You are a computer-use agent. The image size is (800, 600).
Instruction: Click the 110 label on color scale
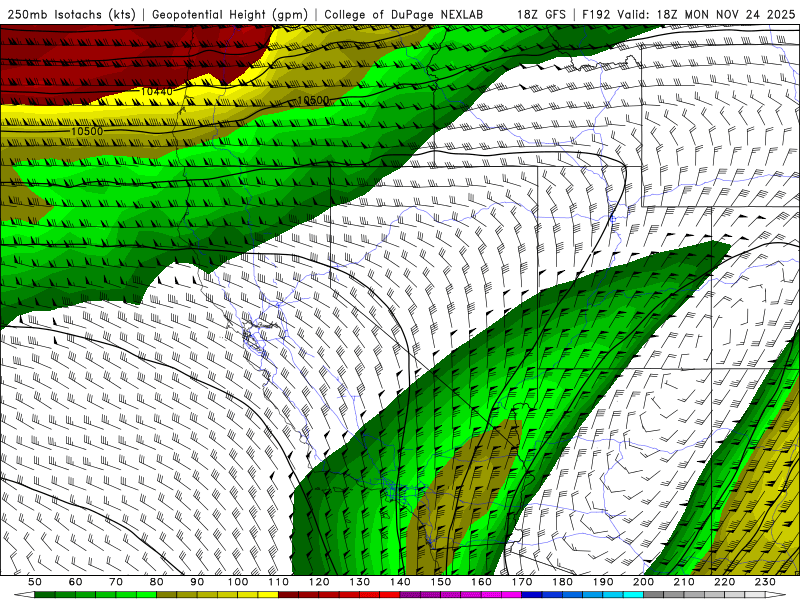[x=279, y=582]
